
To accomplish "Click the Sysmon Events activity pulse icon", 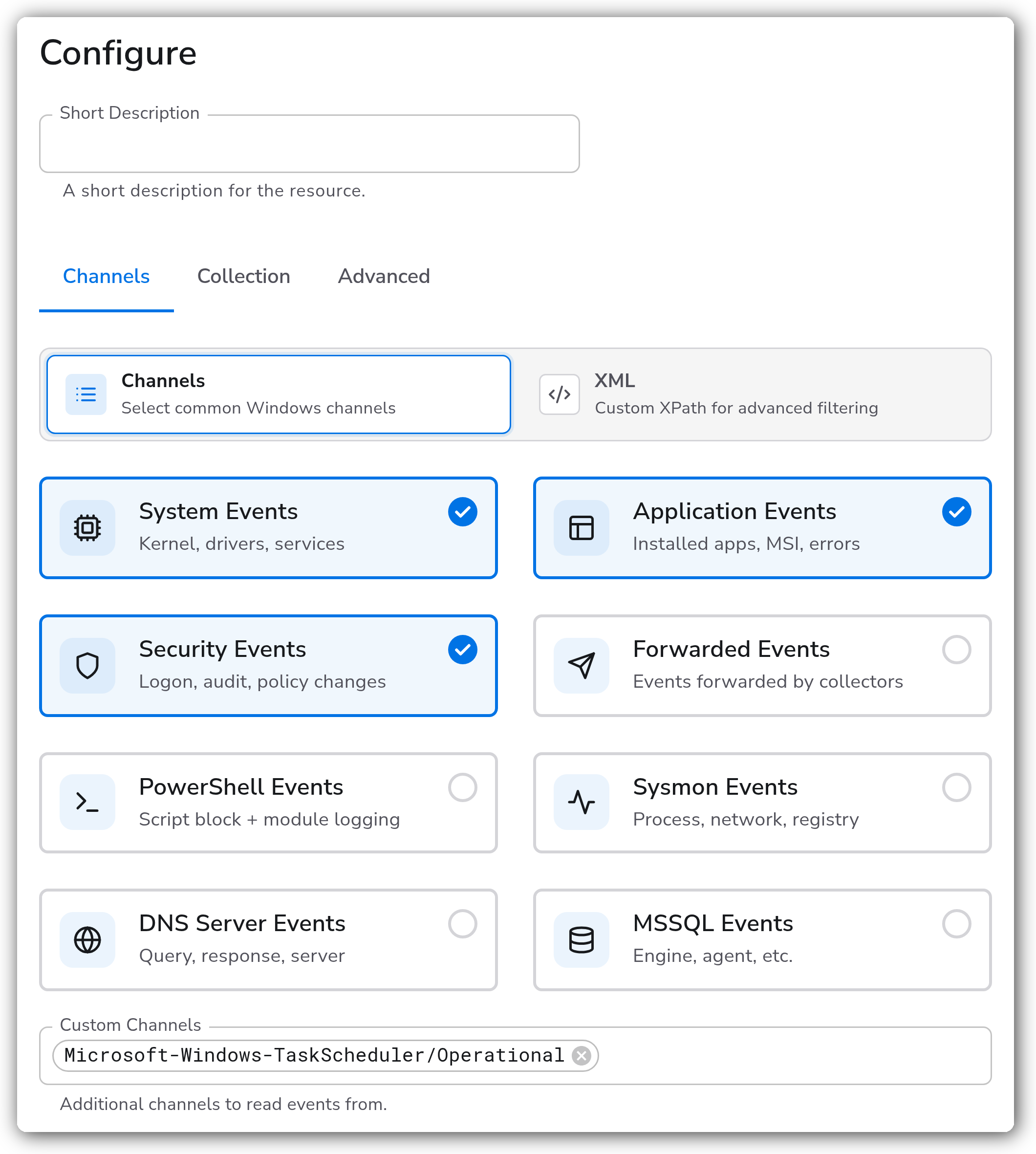I will pos(581,802).
